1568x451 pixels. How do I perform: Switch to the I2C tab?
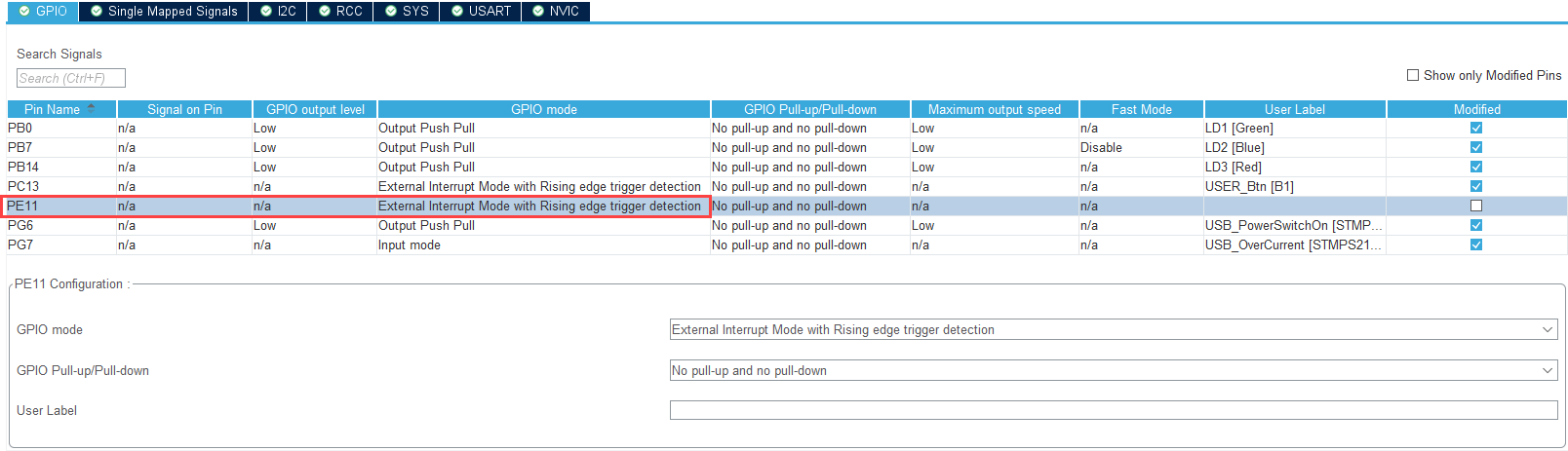click(278, 12)
